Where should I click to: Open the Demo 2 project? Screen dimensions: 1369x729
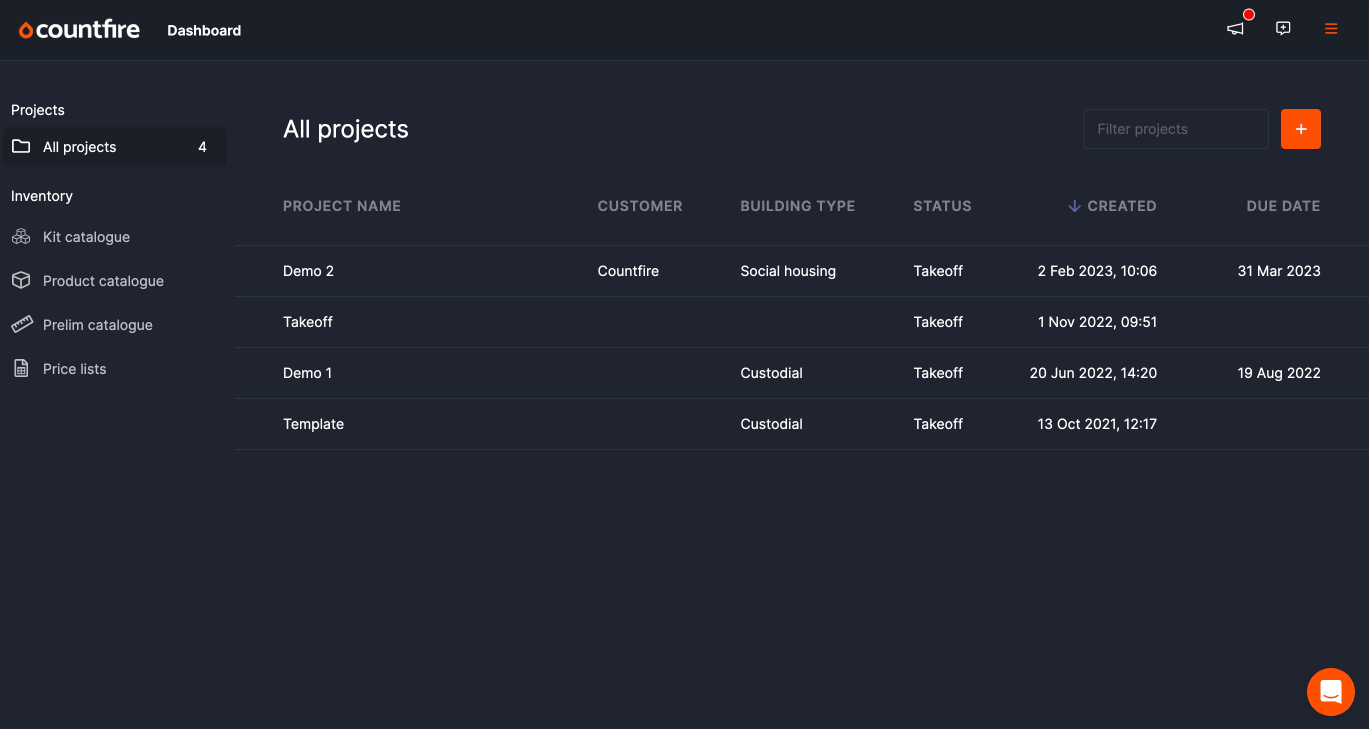[308, 271]
